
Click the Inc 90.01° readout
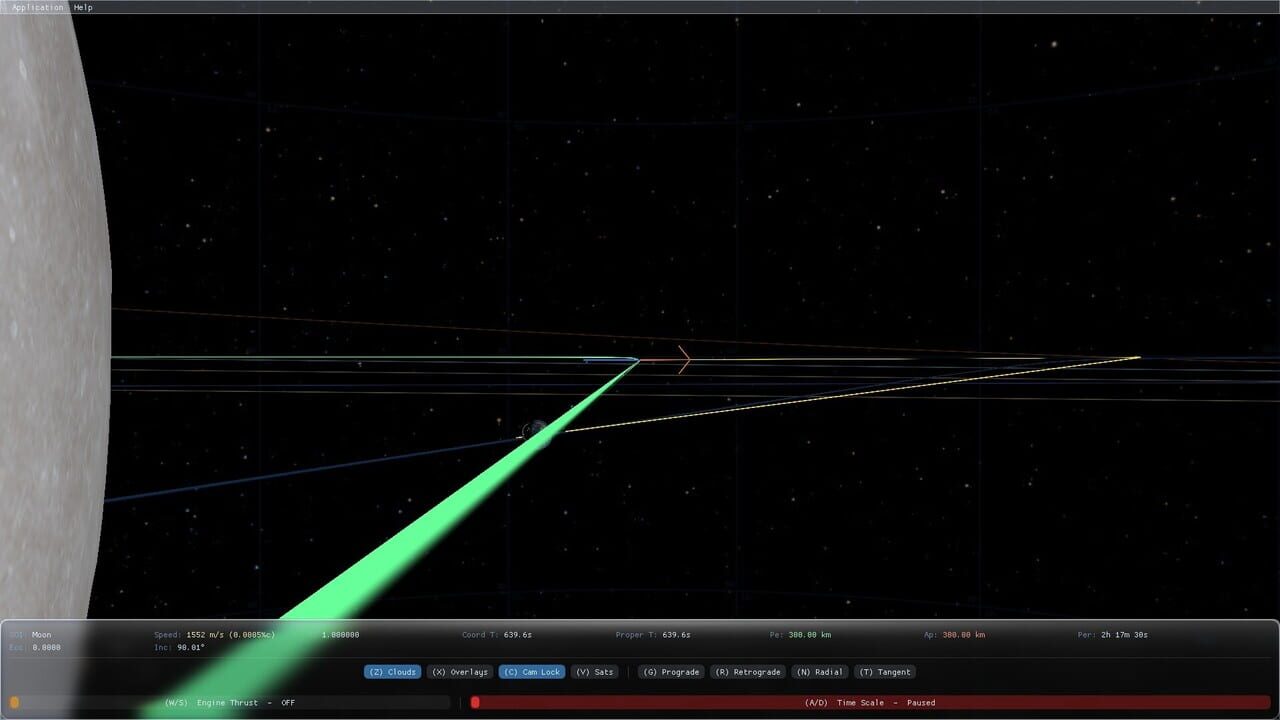coord(179,648)
